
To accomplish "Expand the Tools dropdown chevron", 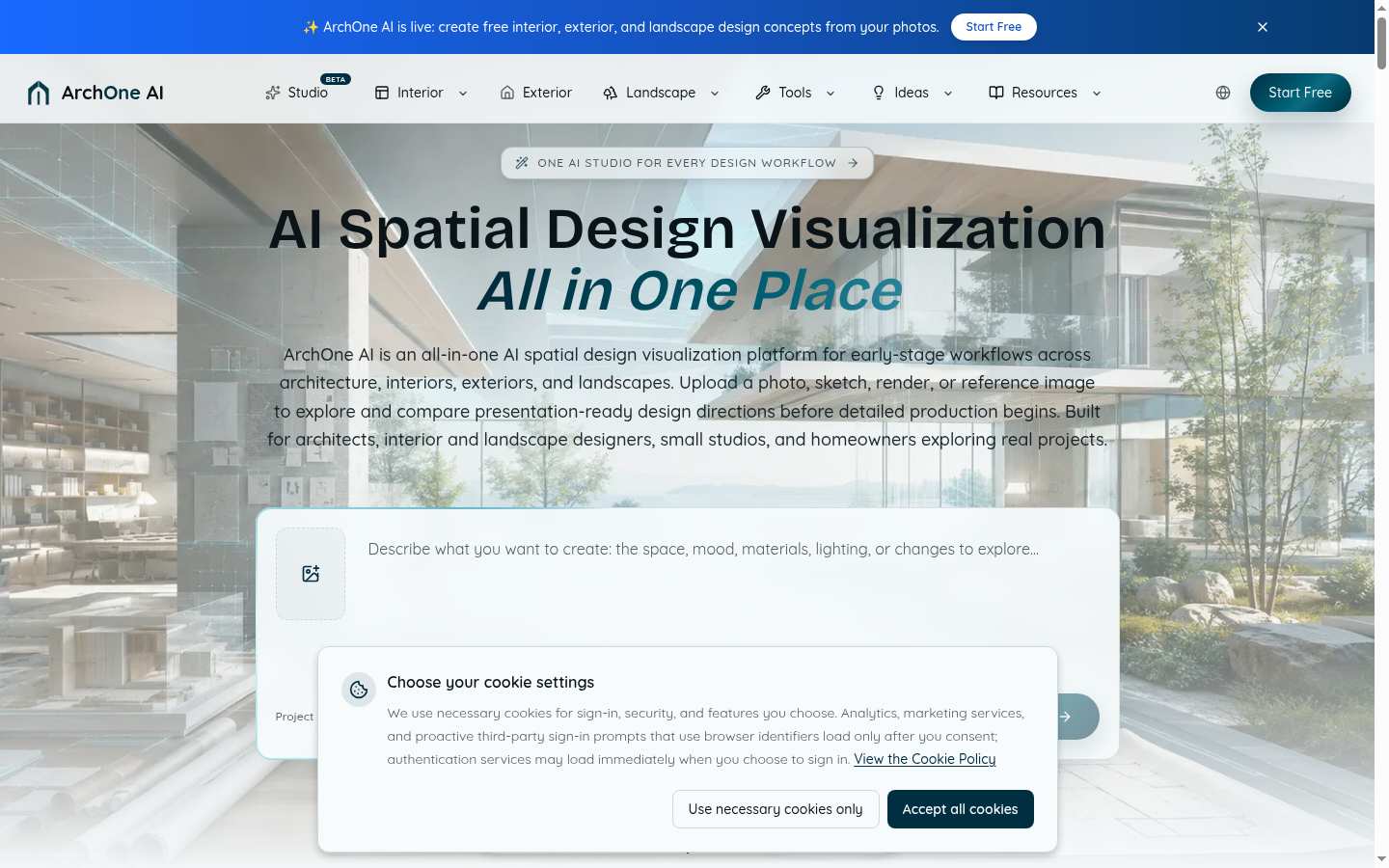I will pos(831,94).
